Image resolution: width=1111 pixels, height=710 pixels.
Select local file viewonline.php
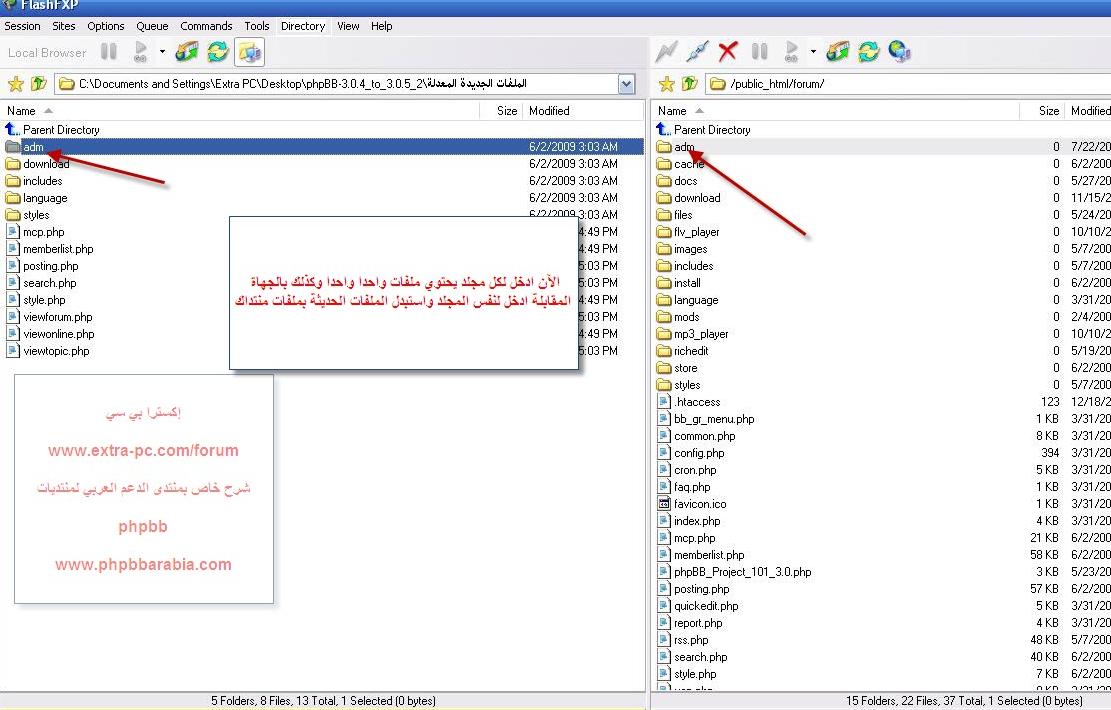[x=50, y=334]
